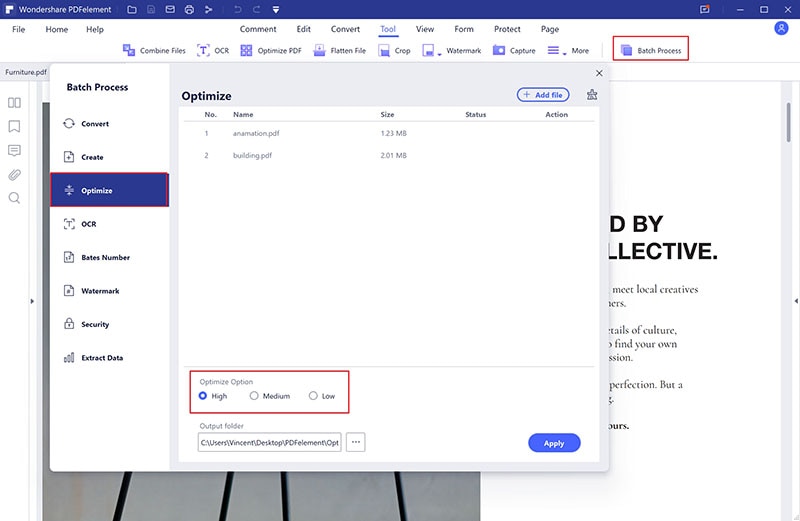Expand quick access toolbar customize arrow
The image size is (800, 521).
276,9
